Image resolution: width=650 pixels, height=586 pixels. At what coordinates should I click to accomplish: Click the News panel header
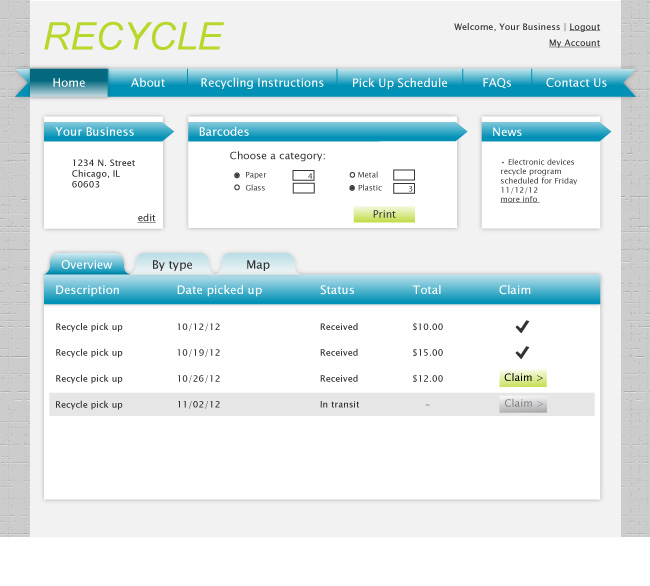[546, 132]
